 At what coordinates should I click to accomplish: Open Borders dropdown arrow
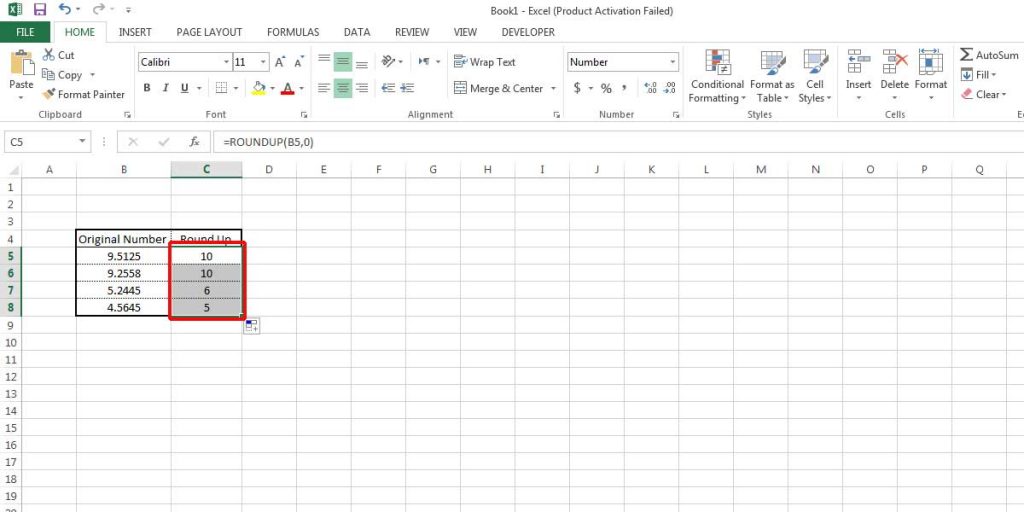coord(236,88)
